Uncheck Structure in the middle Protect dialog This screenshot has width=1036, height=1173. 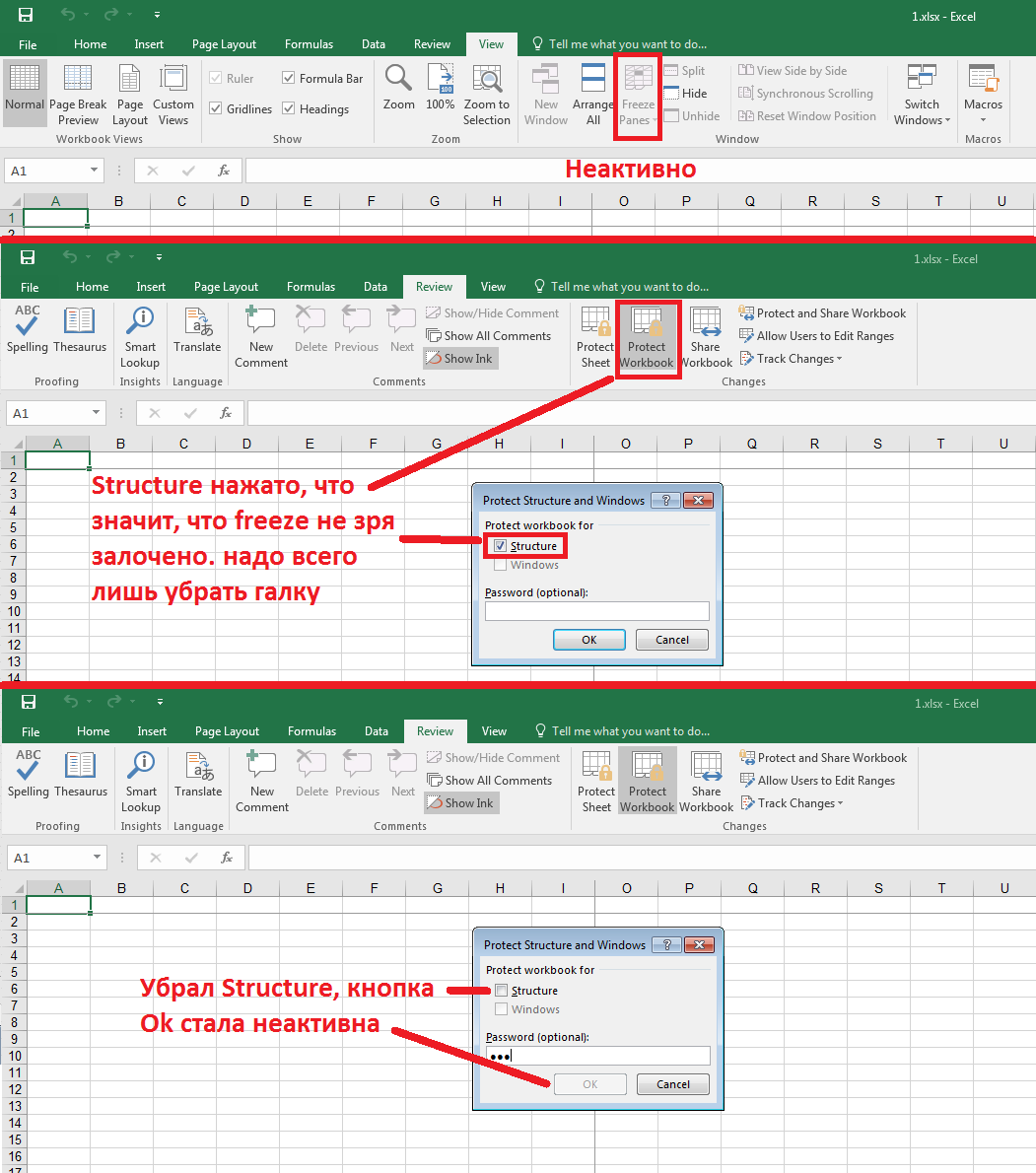pyautogui.click(x=501, y=546)
